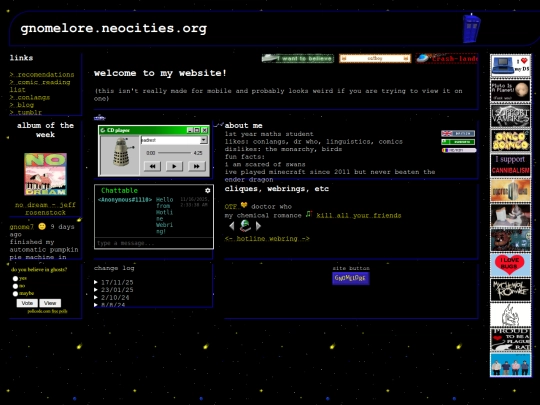Click the No Dream album cover
Image resolution: width=540 pixels, height=405 pixels.
[x=45, y=174]
